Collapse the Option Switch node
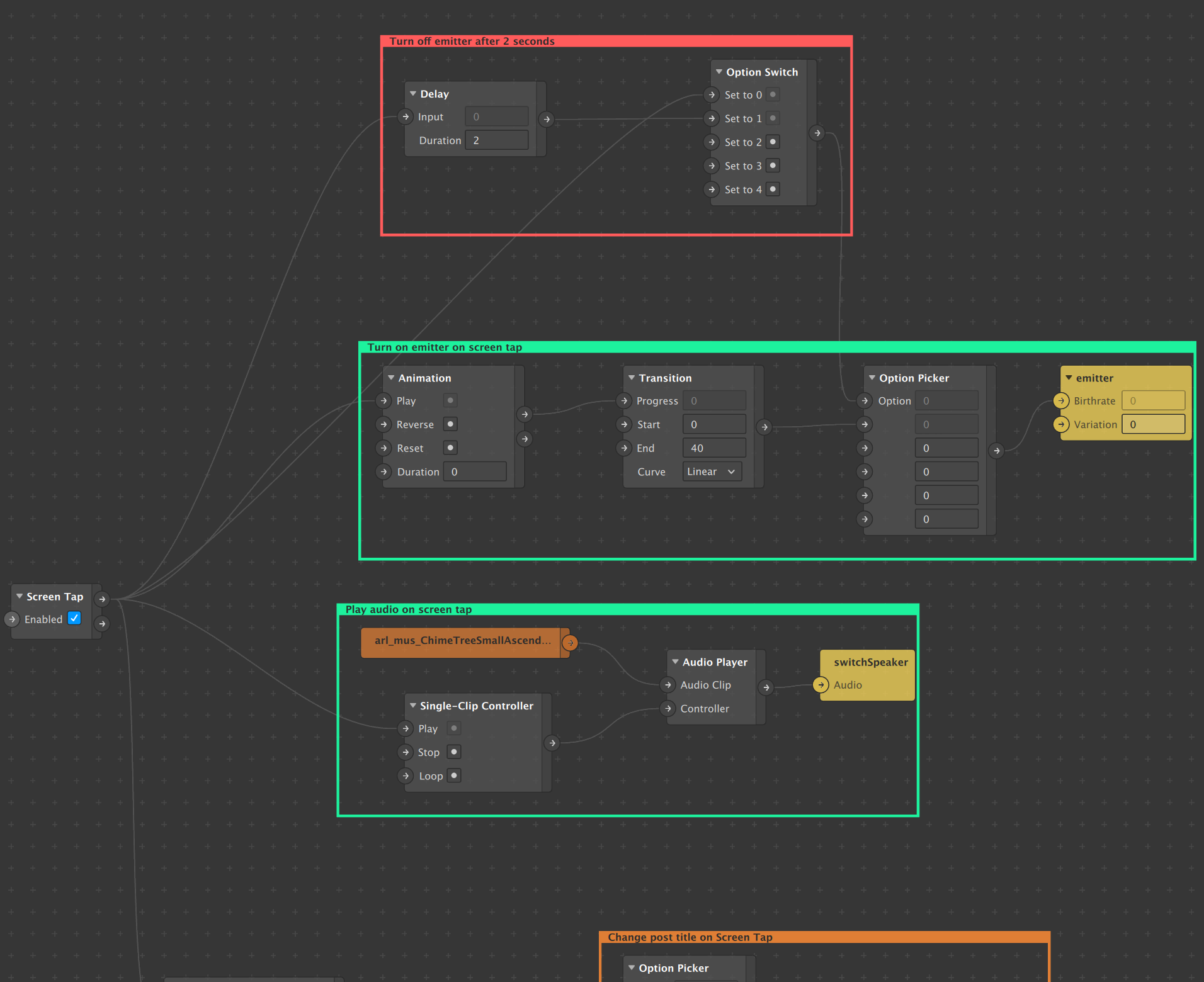The image size is (1204, 982). [719, 72]
